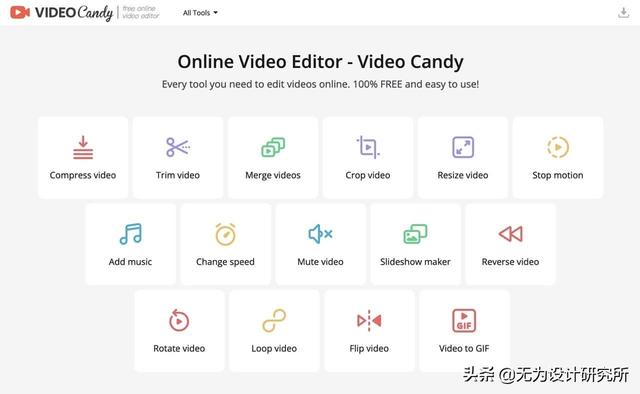Click the Merge videos icon
The height and width of the screenshot is (394, 640).
click(273, 147)
